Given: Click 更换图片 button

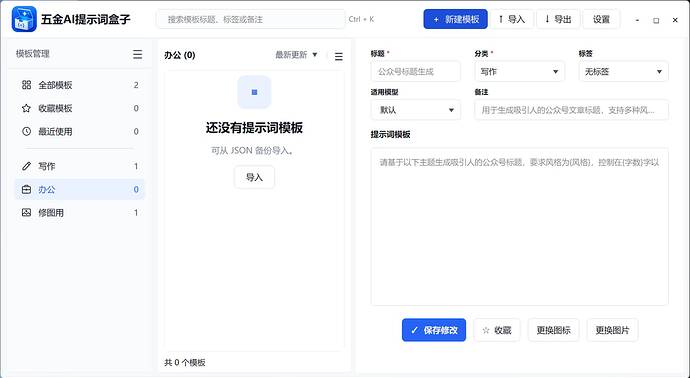Looking at the screenshot, I should (612, 330).
